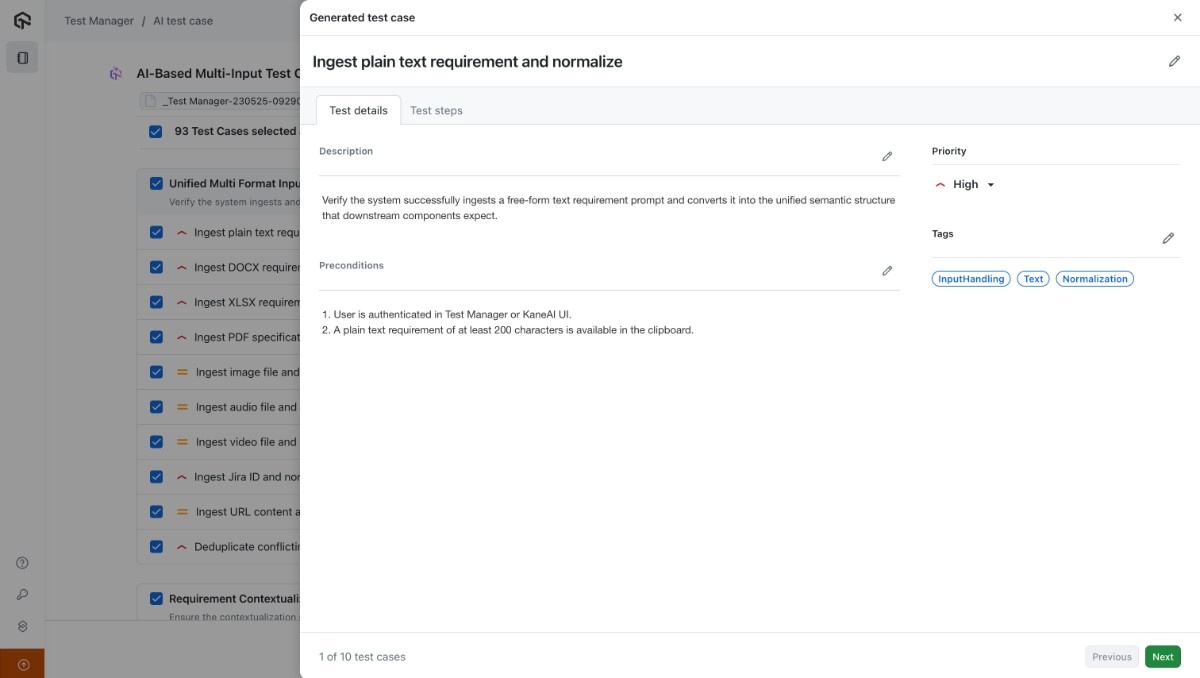Open the Ingest XLSX requirement row
The width and height of the screenshot is (1200, 678).
coord(247,302)
